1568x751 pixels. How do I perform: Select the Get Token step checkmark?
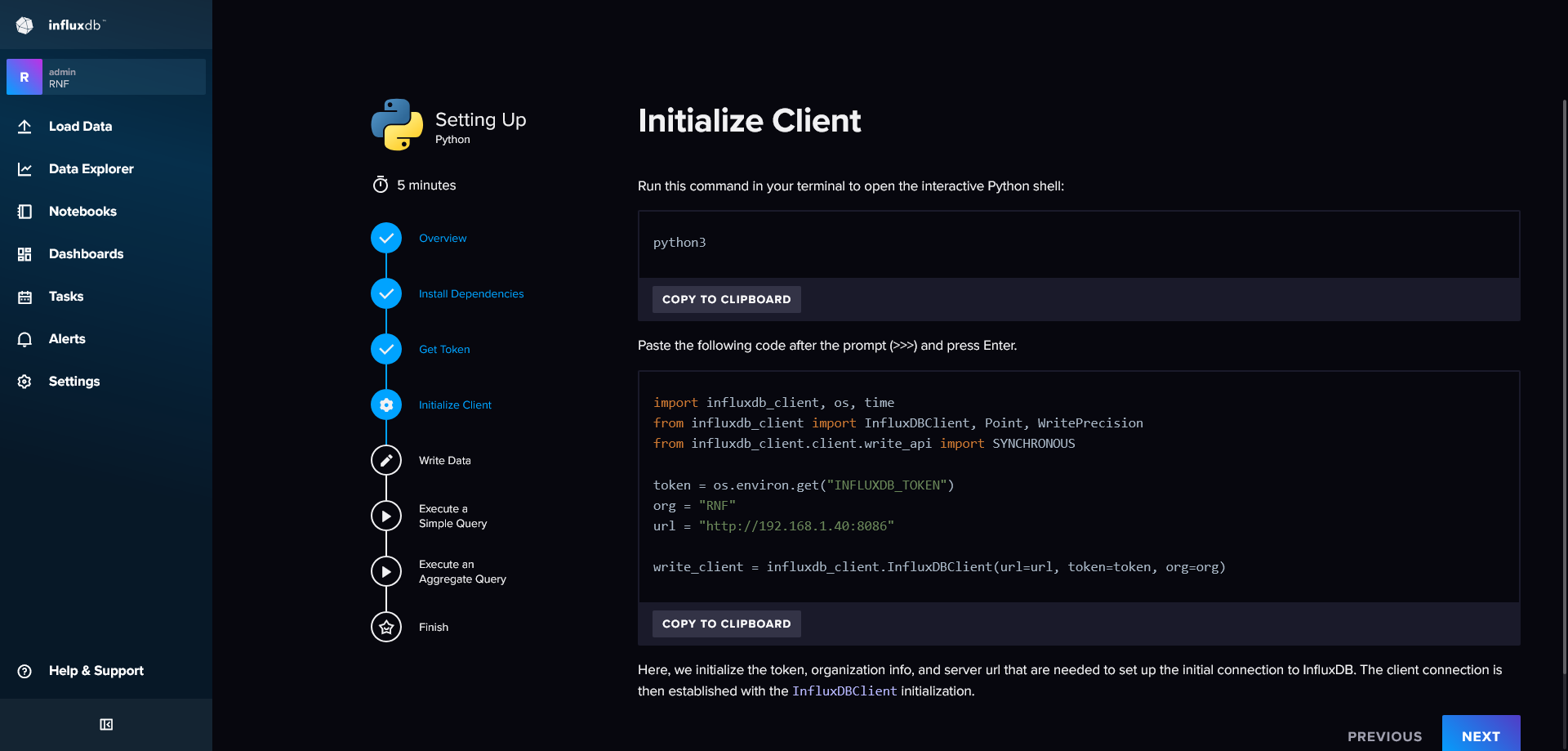click(x=386, y=350)
